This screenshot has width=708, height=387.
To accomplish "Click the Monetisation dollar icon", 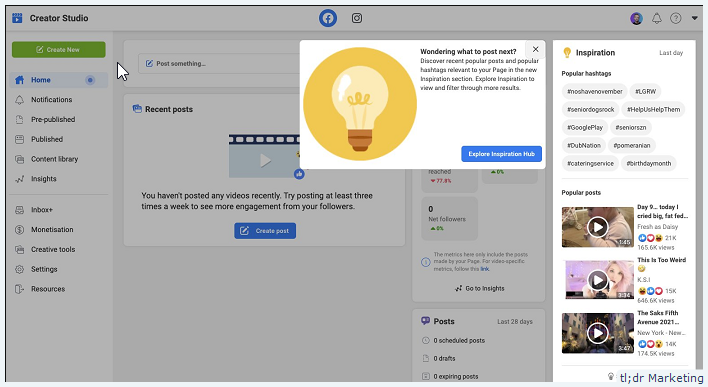I will pos(19,230).
